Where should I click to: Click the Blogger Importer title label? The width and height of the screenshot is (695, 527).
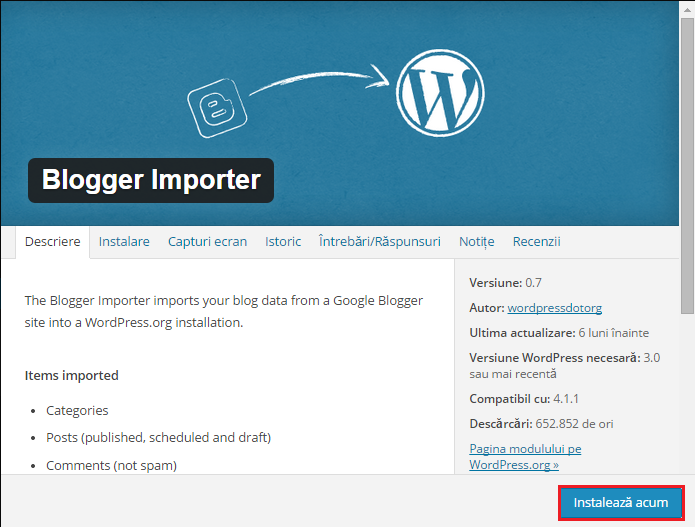coord(151,180)
